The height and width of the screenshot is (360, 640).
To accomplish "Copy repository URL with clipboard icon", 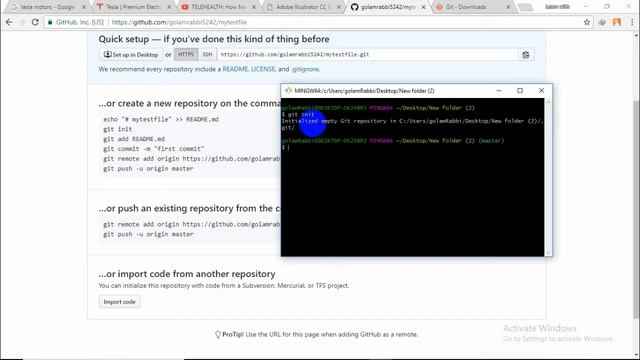I will tap(526, 55).
